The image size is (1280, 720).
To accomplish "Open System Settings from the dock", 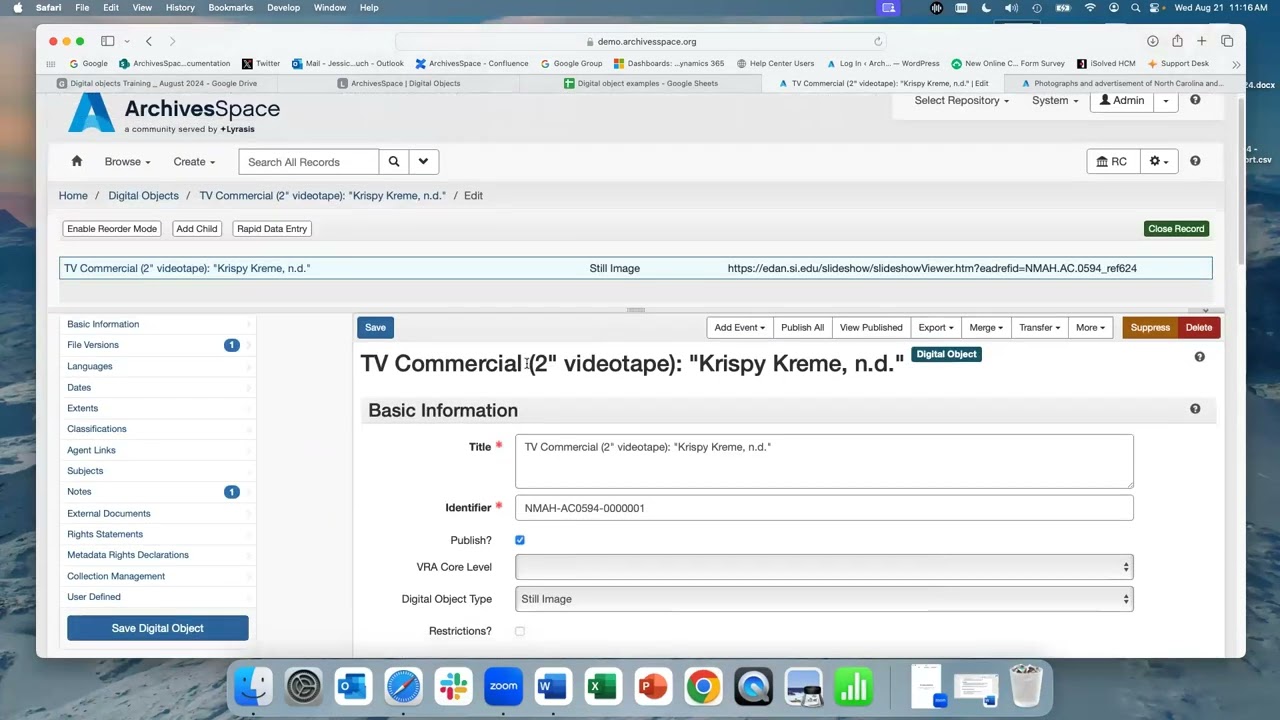I will 303,687.
